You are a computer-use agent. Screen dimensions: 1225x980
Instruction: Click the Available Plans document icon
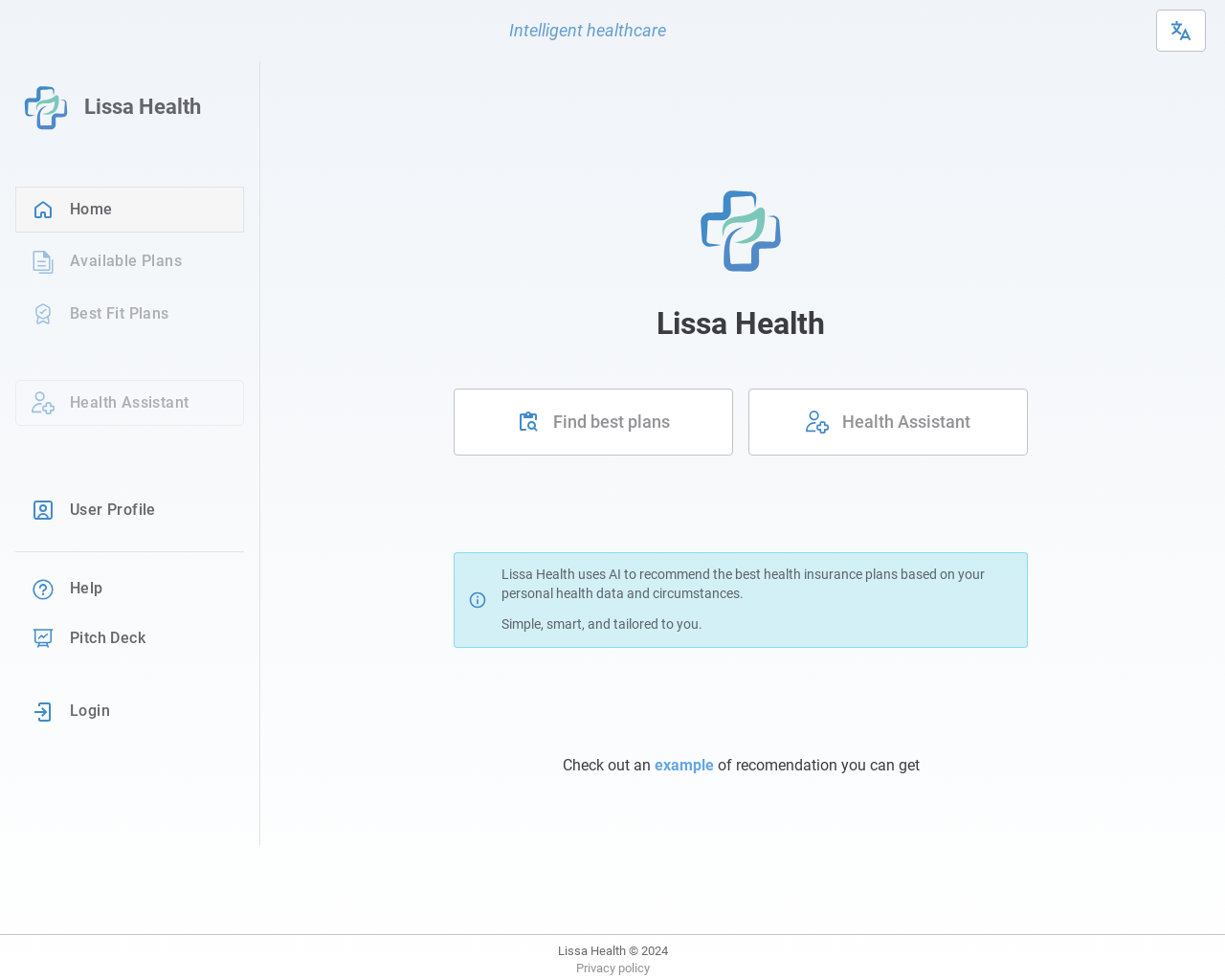coord(43,261)
